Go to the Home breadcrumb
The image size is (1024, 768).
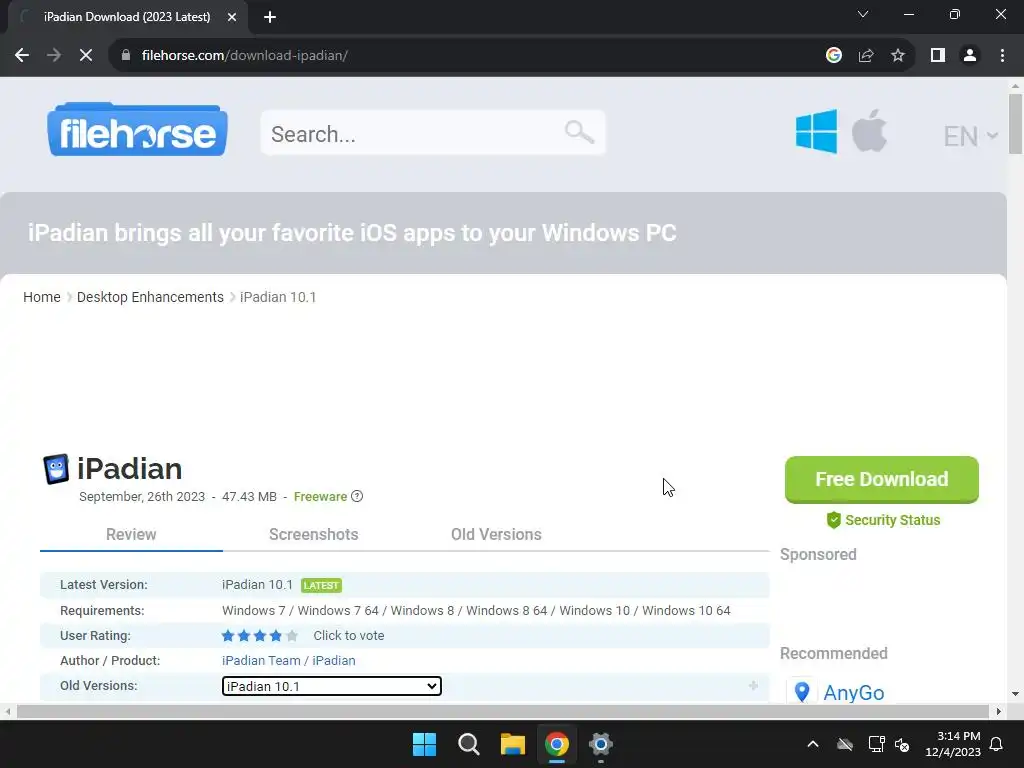tap(42, 297)
